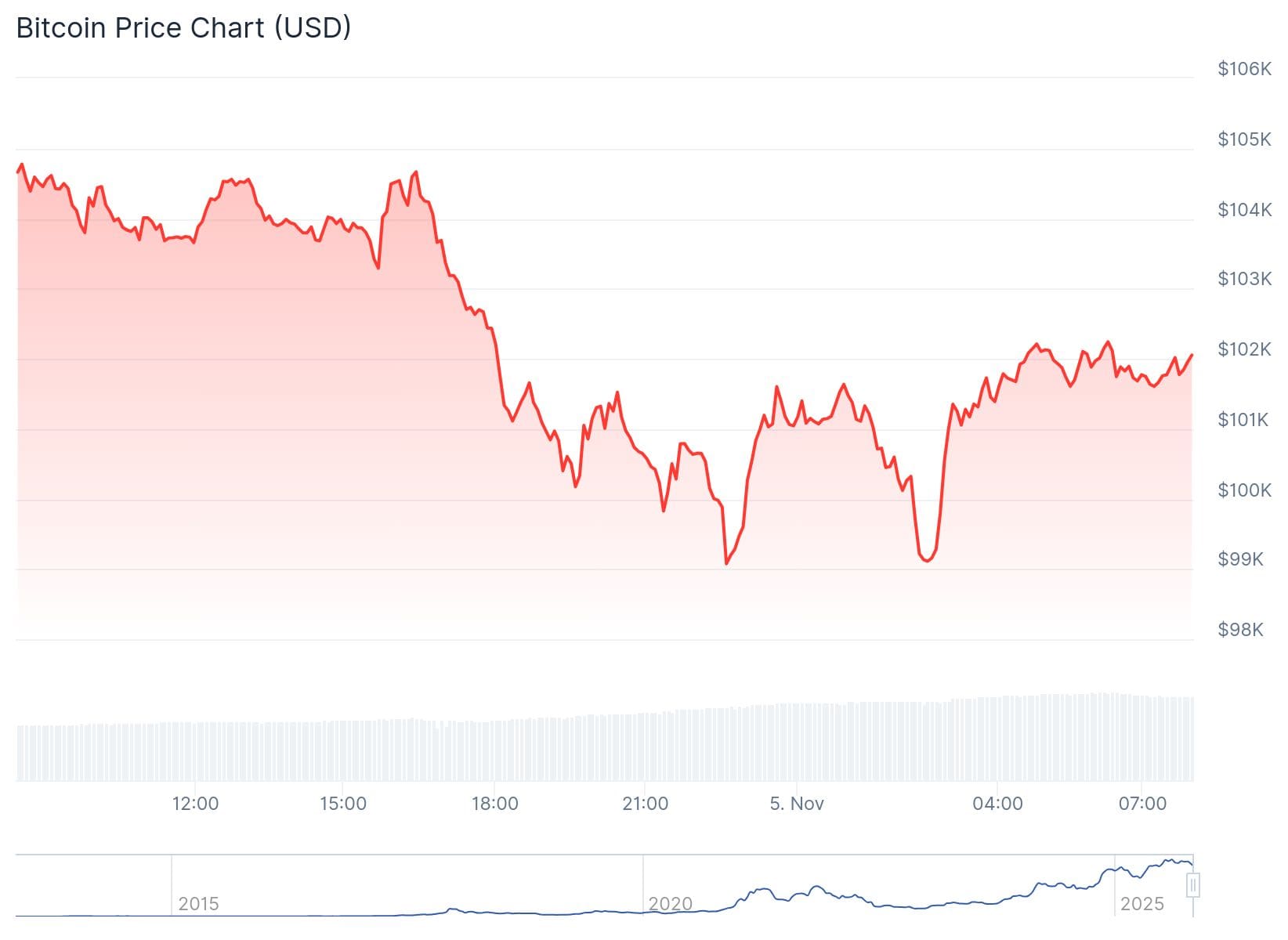Click the $102K price axis label
The height and width of the screenshot is (940, 1288).
(1244, 349)
